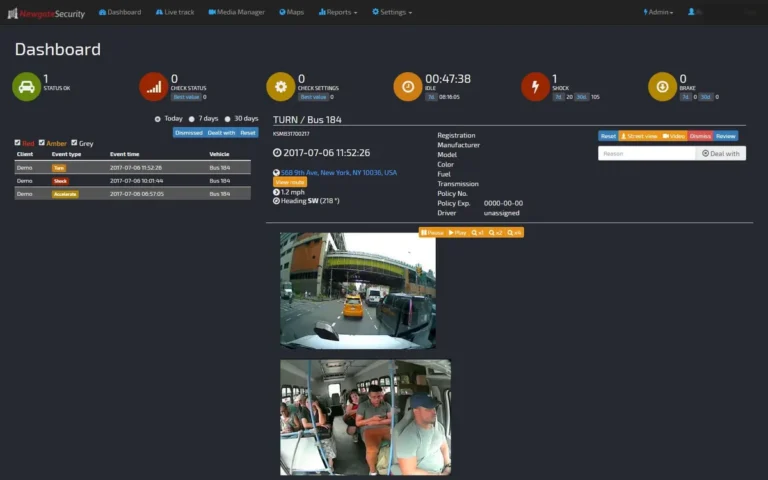The image size is (768, 480).
Task: Click the 7d tag under Shock
Action: (558, 97)
